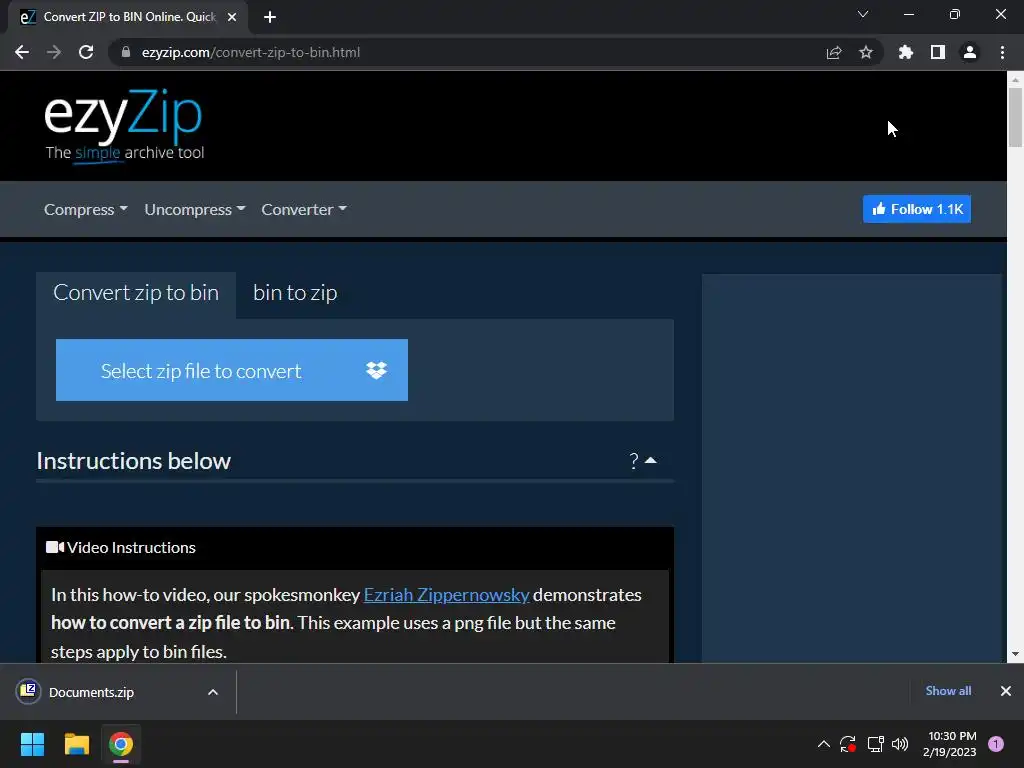This screenshot has height=768, width=1024.
Task: Click the page vertical scrollbar thumb
Action: click(x=1015, y=118)
